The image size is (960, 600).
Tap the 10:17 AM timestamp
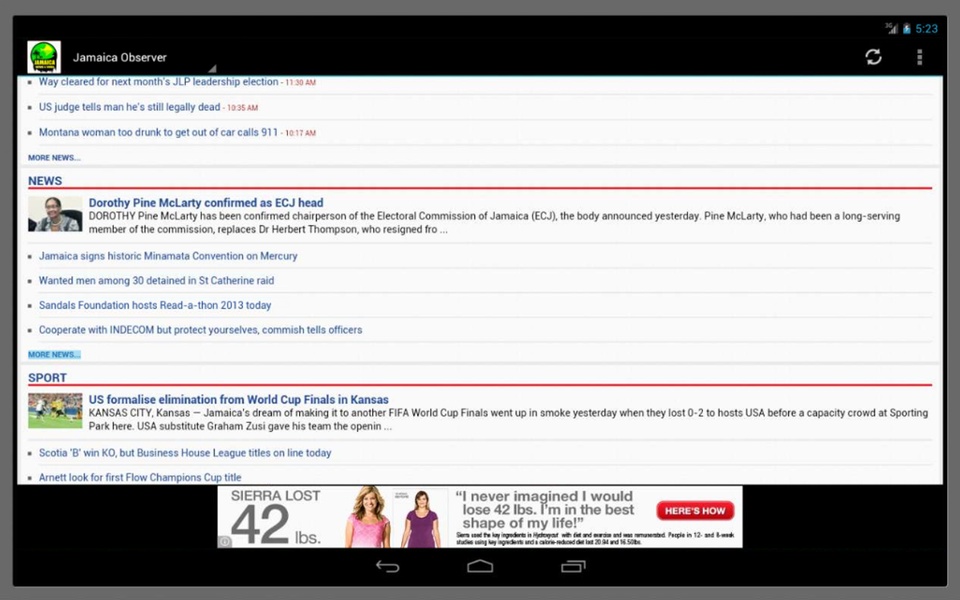click(301, 133)
